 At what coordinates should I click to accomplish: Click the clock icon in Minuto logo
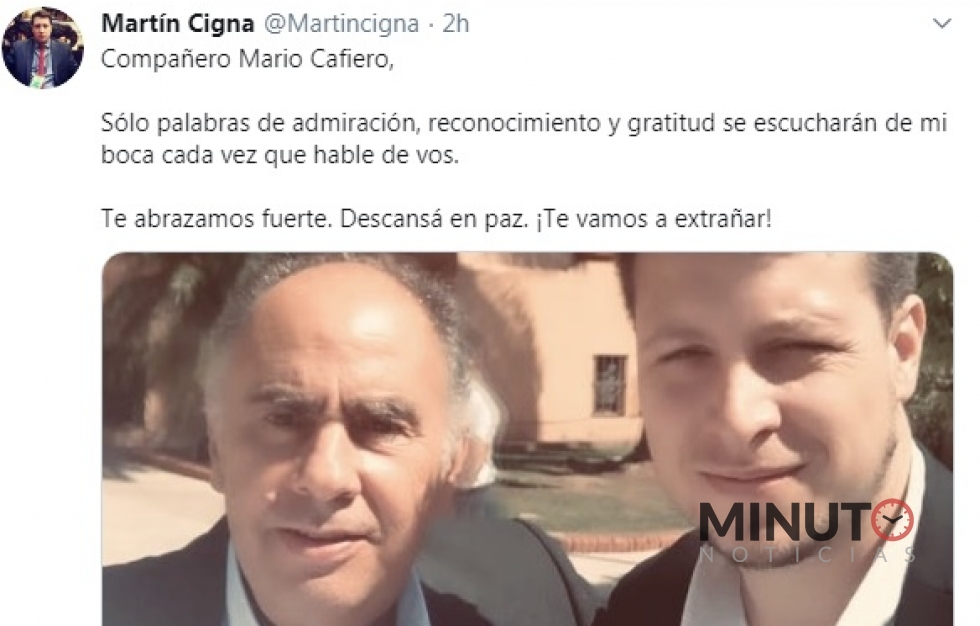click(892, 520)
